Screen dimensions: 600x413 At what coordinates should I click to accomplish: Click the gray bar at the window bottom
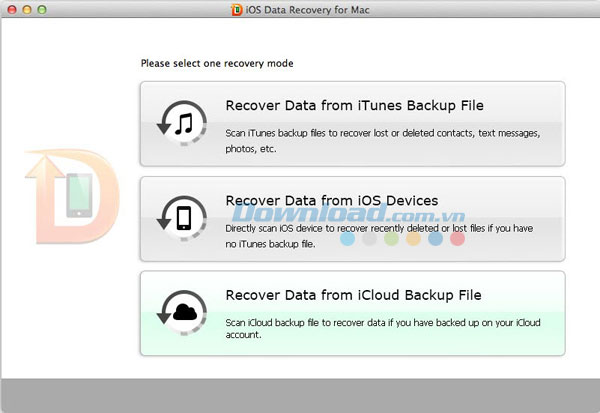click(300, 395)
